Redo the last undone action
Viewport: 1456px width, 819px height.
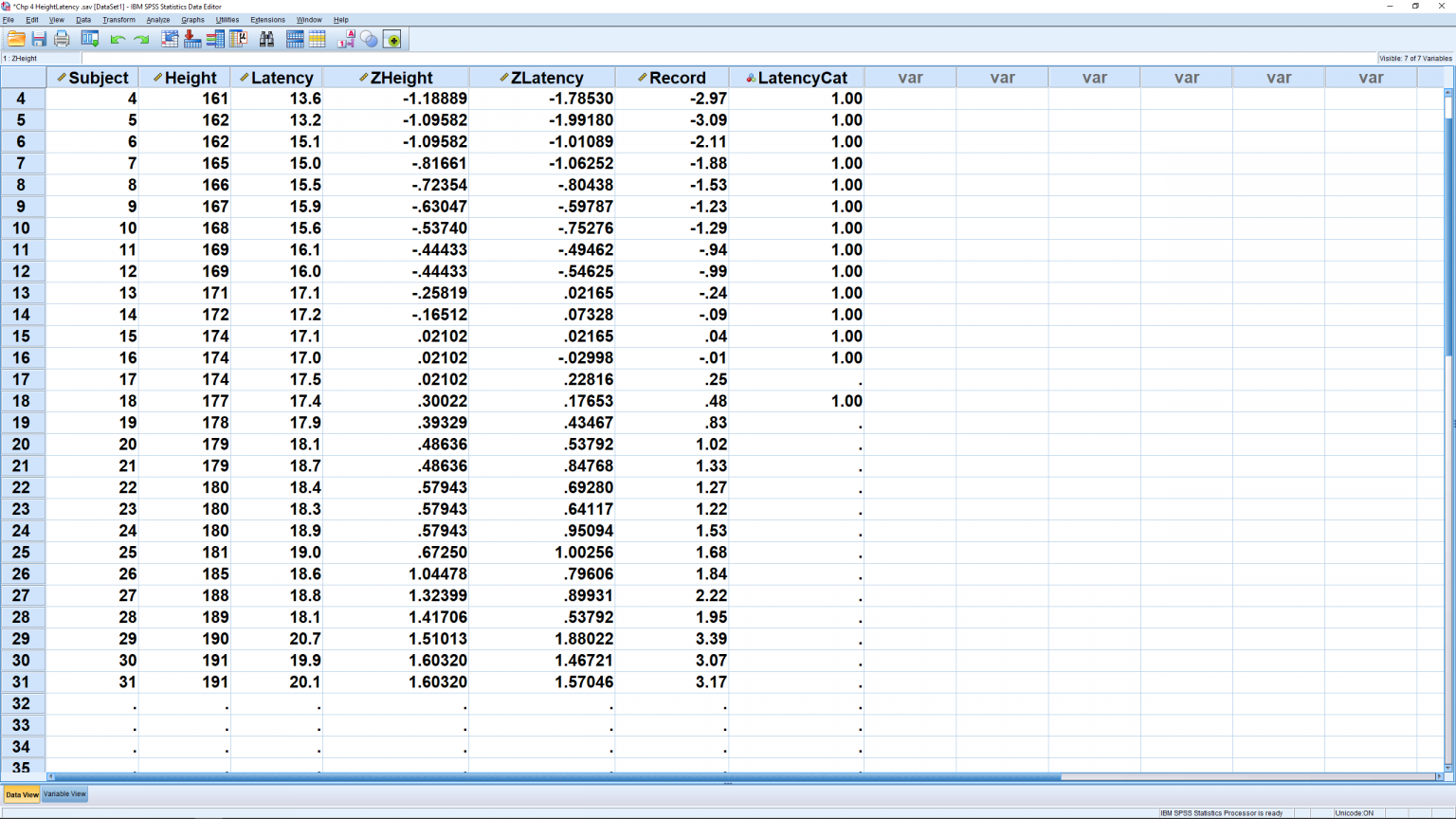point(140,39)
